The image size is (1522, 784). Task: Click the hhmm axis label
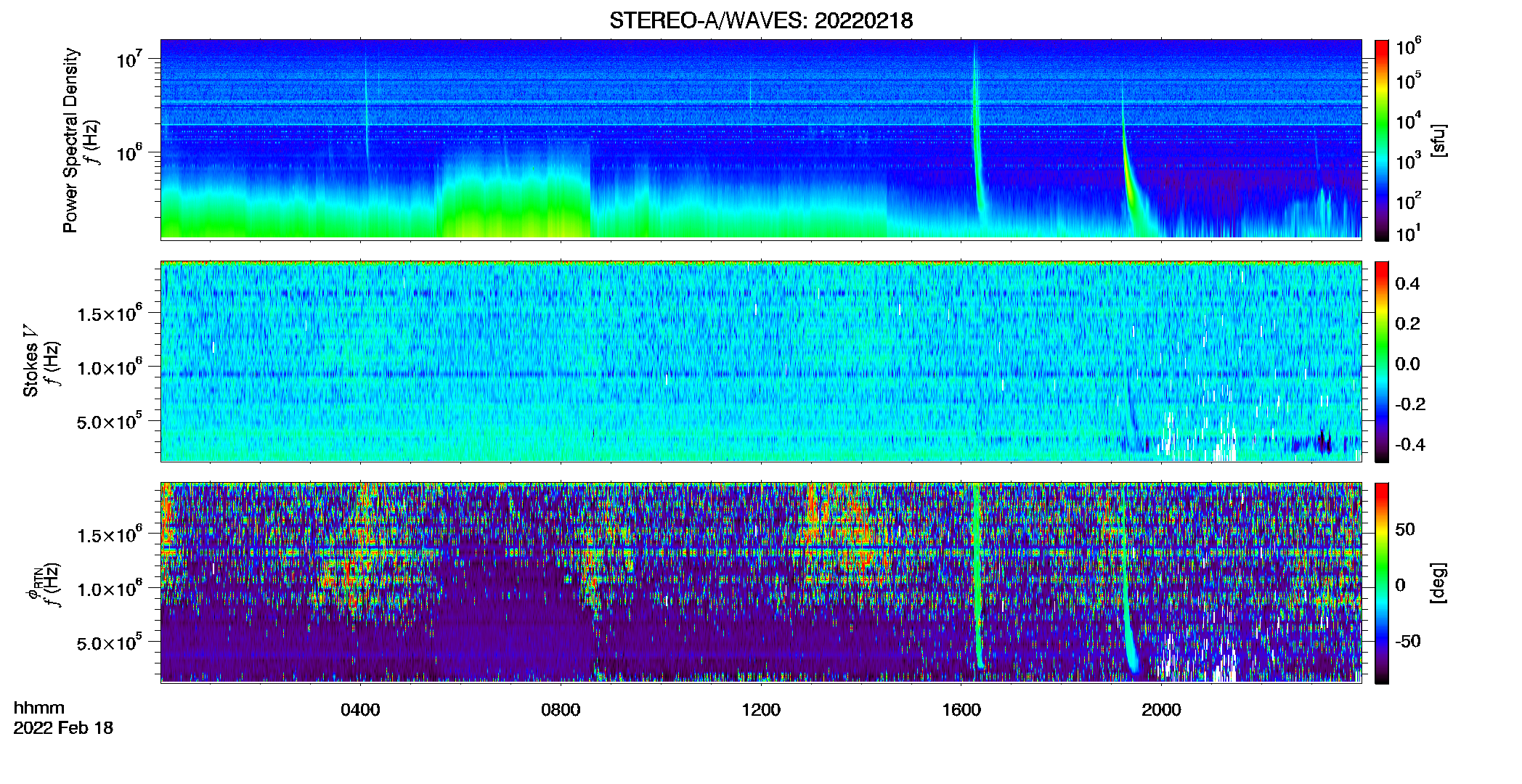click(x=39, y=709)
